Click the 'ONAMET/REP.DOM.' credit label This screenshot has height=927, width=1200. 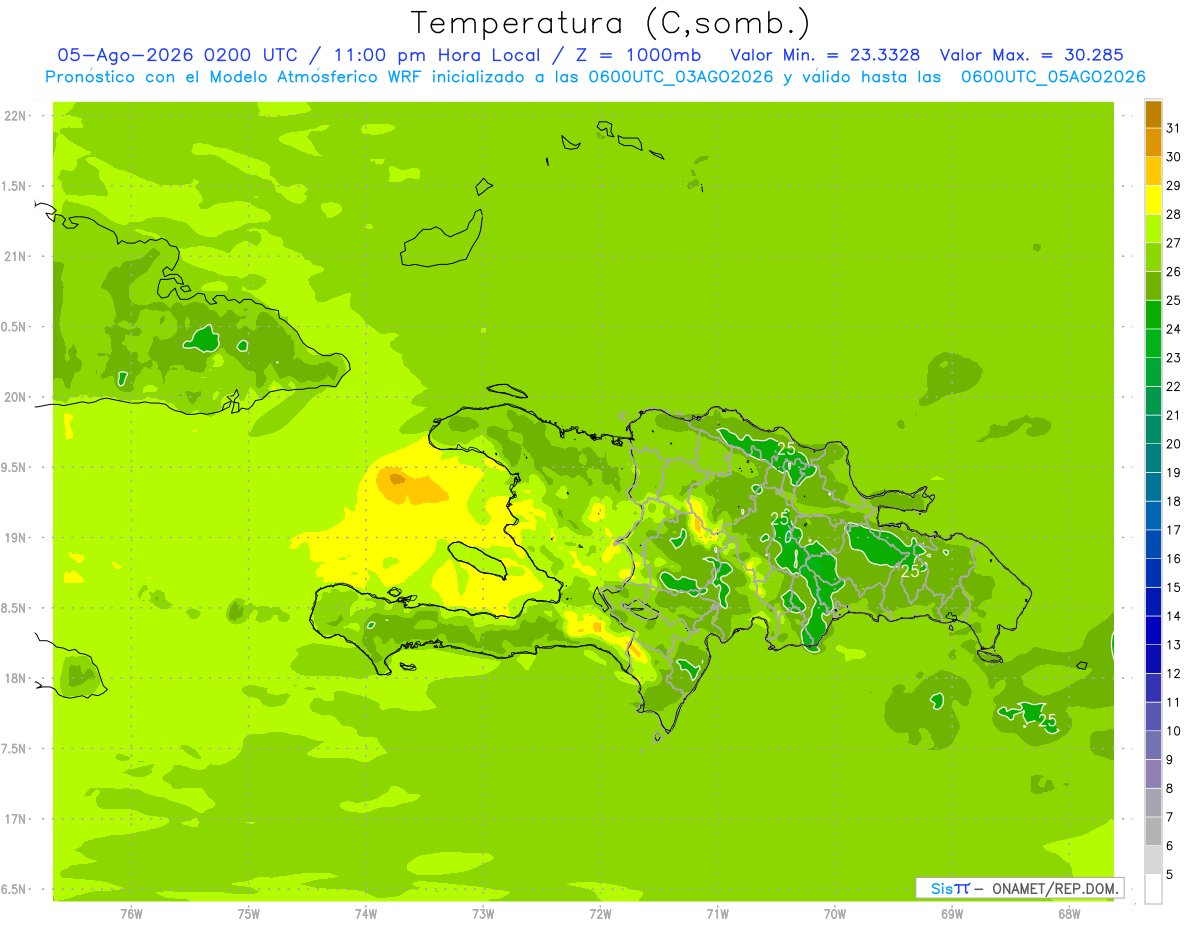(1055, 888)
